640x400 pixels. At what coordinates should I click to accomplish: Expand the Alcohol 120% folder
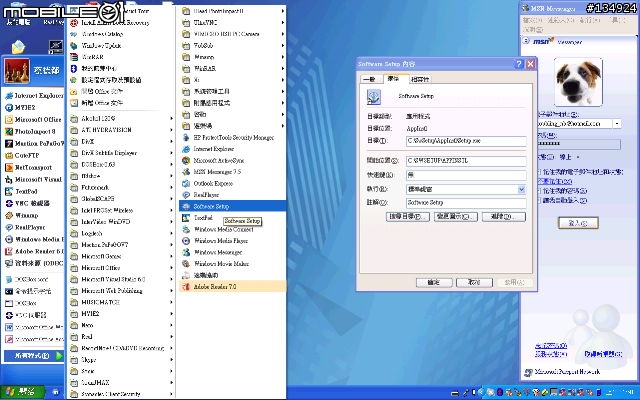coord(121,118)
